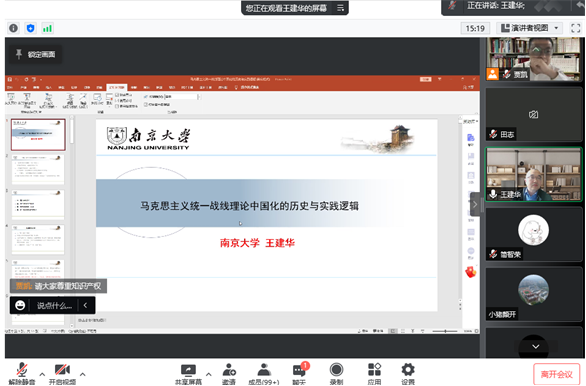Start 录制 recording
The height and width of the screenshot is (386, 586).
336,373
